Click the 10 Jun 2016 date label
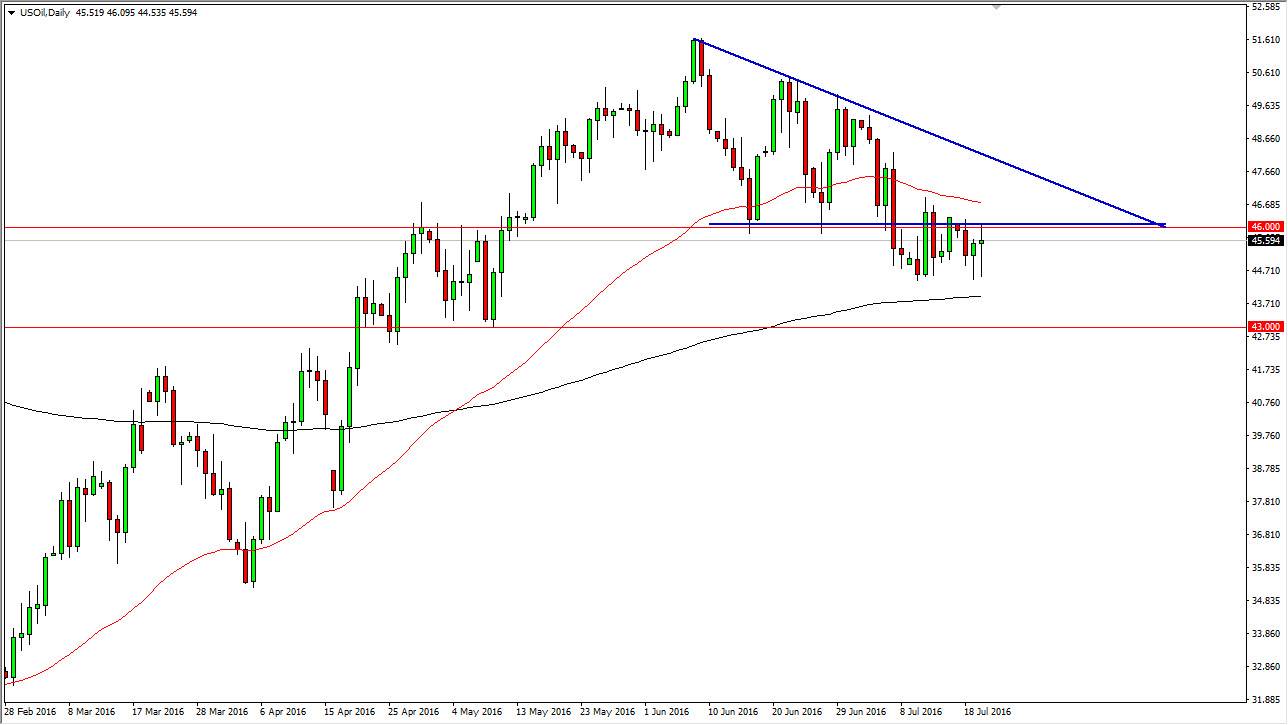This screenshot has width=1288, height=725. pyautogui.click(x=733, y=712)
